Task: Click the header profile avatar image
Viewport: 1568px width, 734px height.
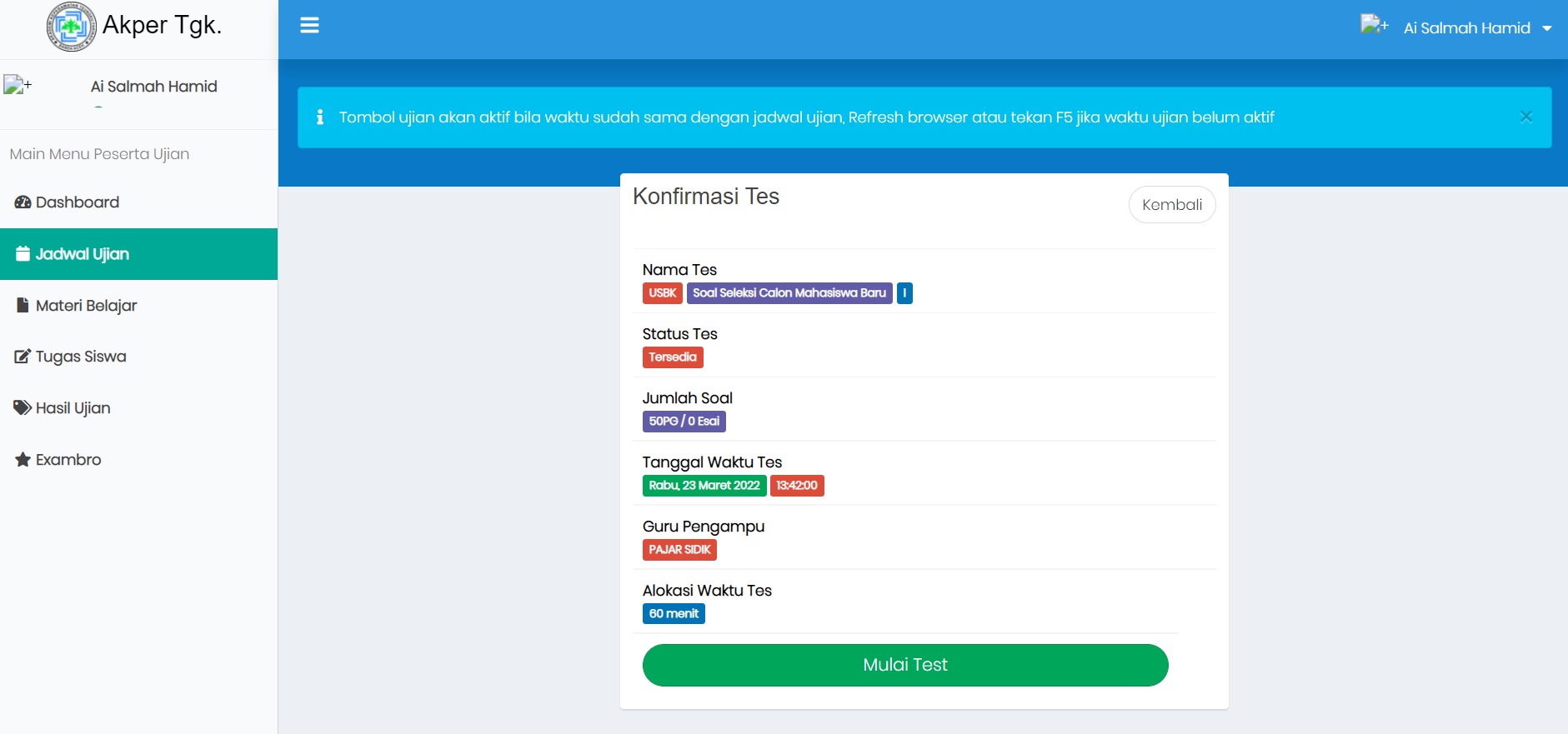Action: [1373, 25]
